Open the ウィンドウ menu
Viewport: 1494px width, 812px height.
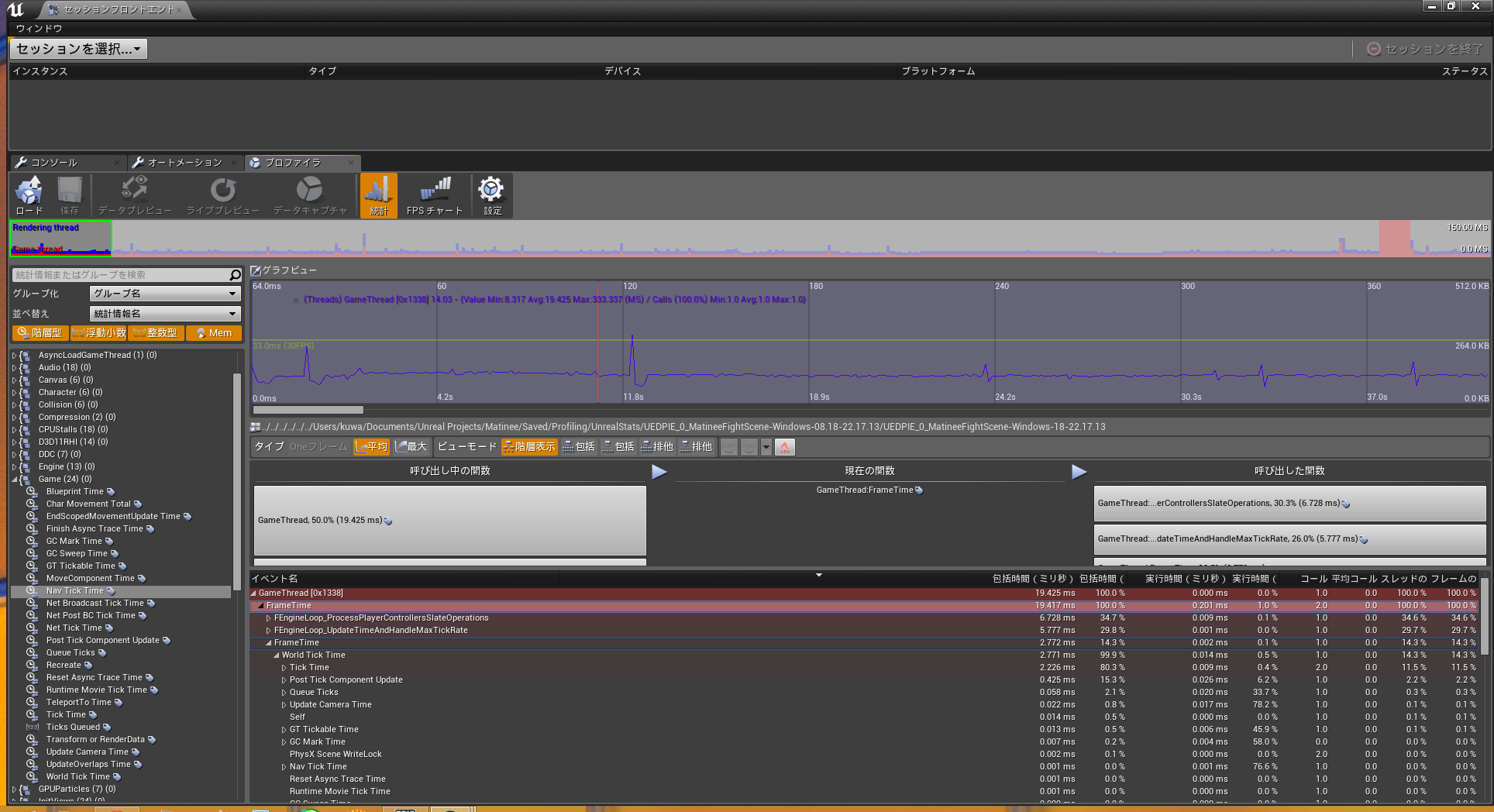(x=39, y=29)
